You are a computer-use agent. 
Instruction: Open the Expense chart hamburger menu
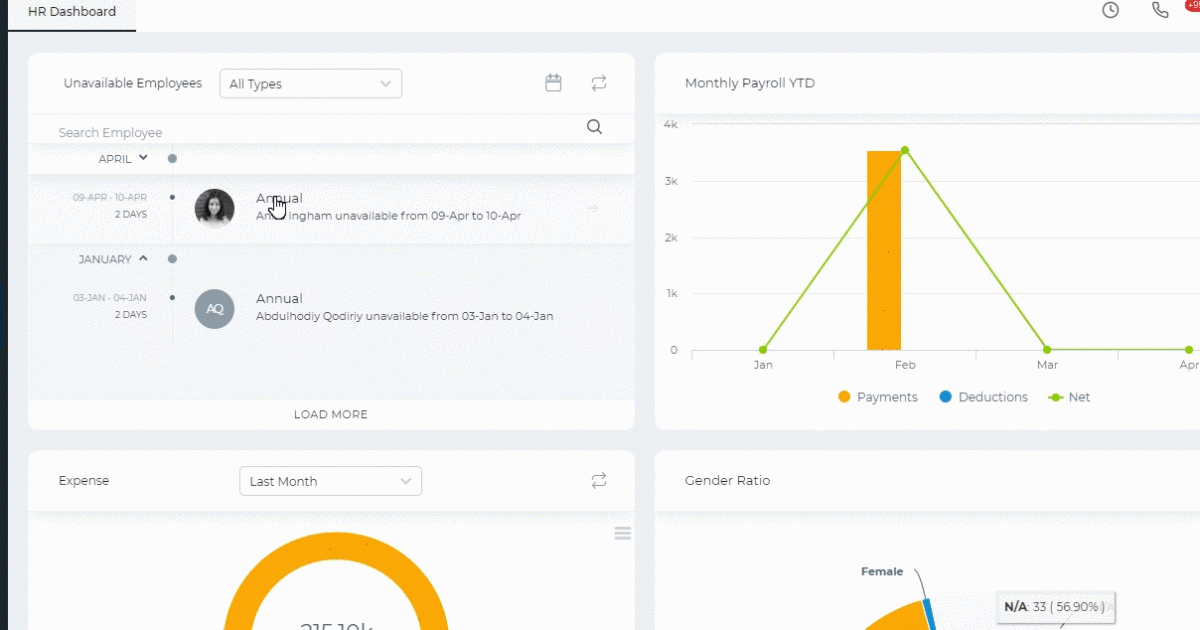tap(623, 534)
